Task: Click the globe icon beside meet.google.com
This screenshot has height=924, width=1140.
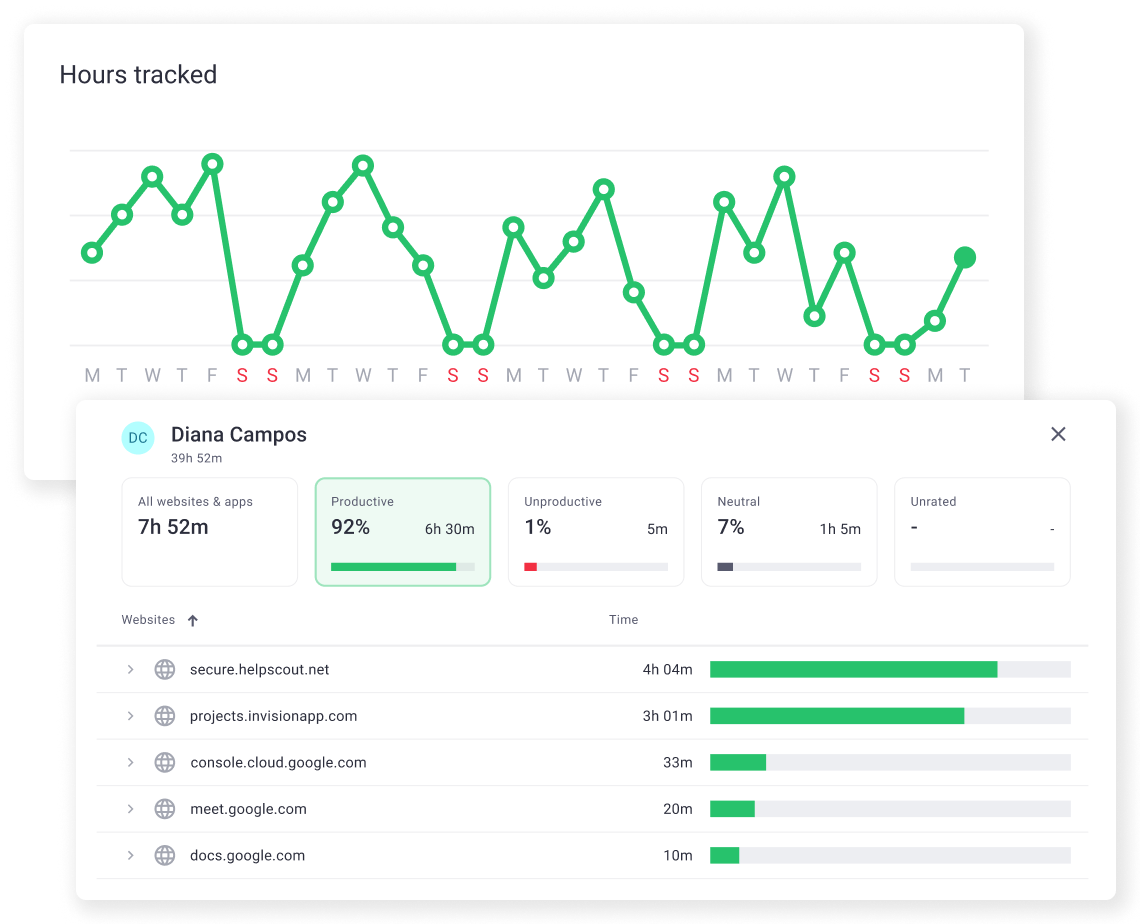Action: point(165,809)
